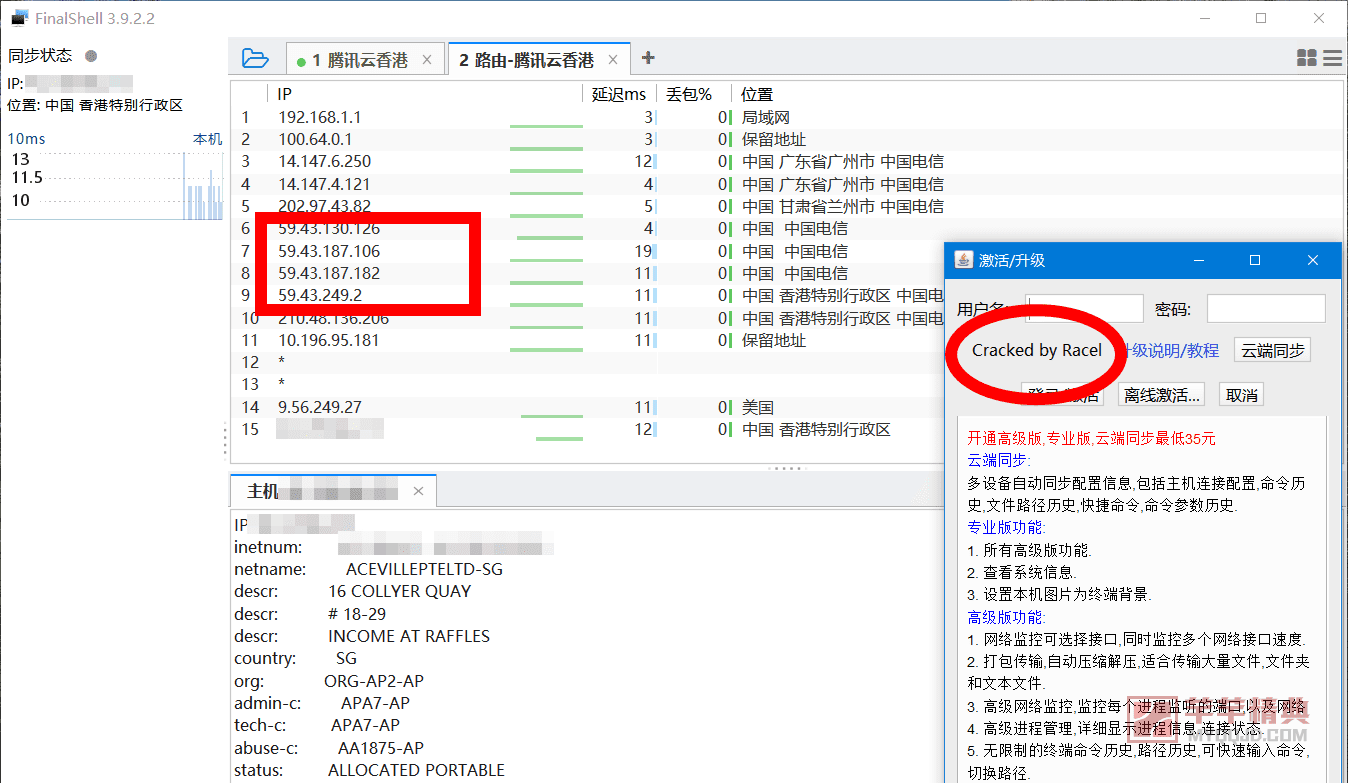Click the FinalShell app icon in title bar
The width and height of the screenshot is (1348, 783).
click(18, 18)
